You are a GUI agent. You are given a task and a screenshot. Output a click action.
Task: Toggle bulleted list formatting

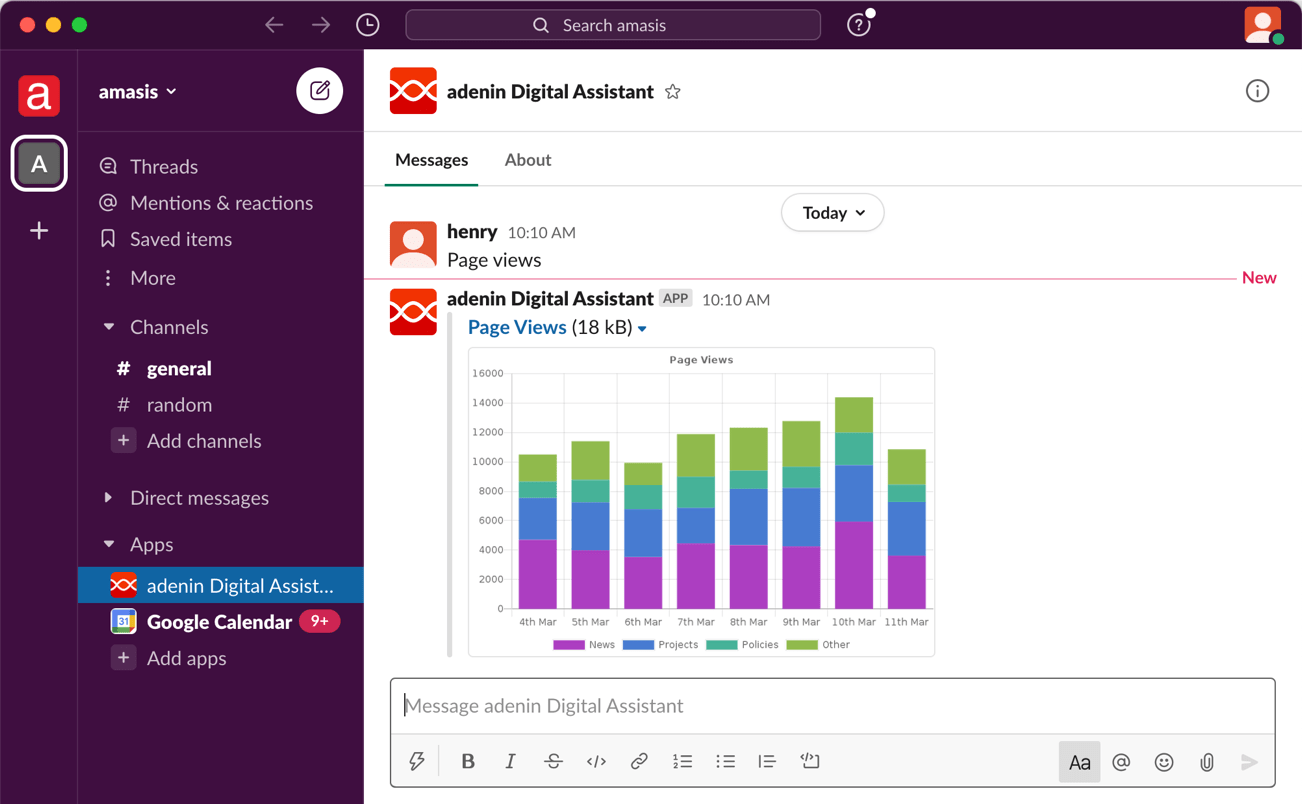point(725,762)
